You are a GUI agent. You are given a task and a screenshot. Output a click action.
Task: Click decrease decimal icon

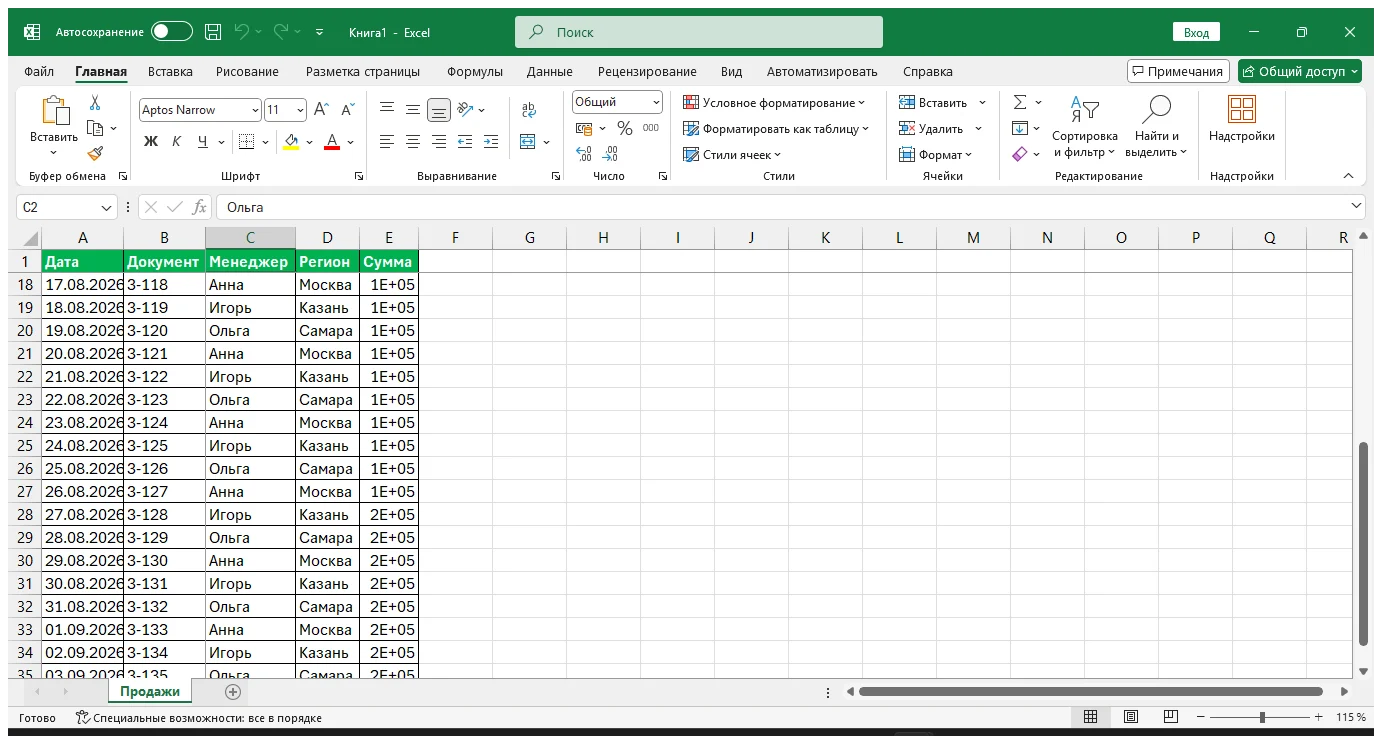pyautogui.click(x=610, y=154)
